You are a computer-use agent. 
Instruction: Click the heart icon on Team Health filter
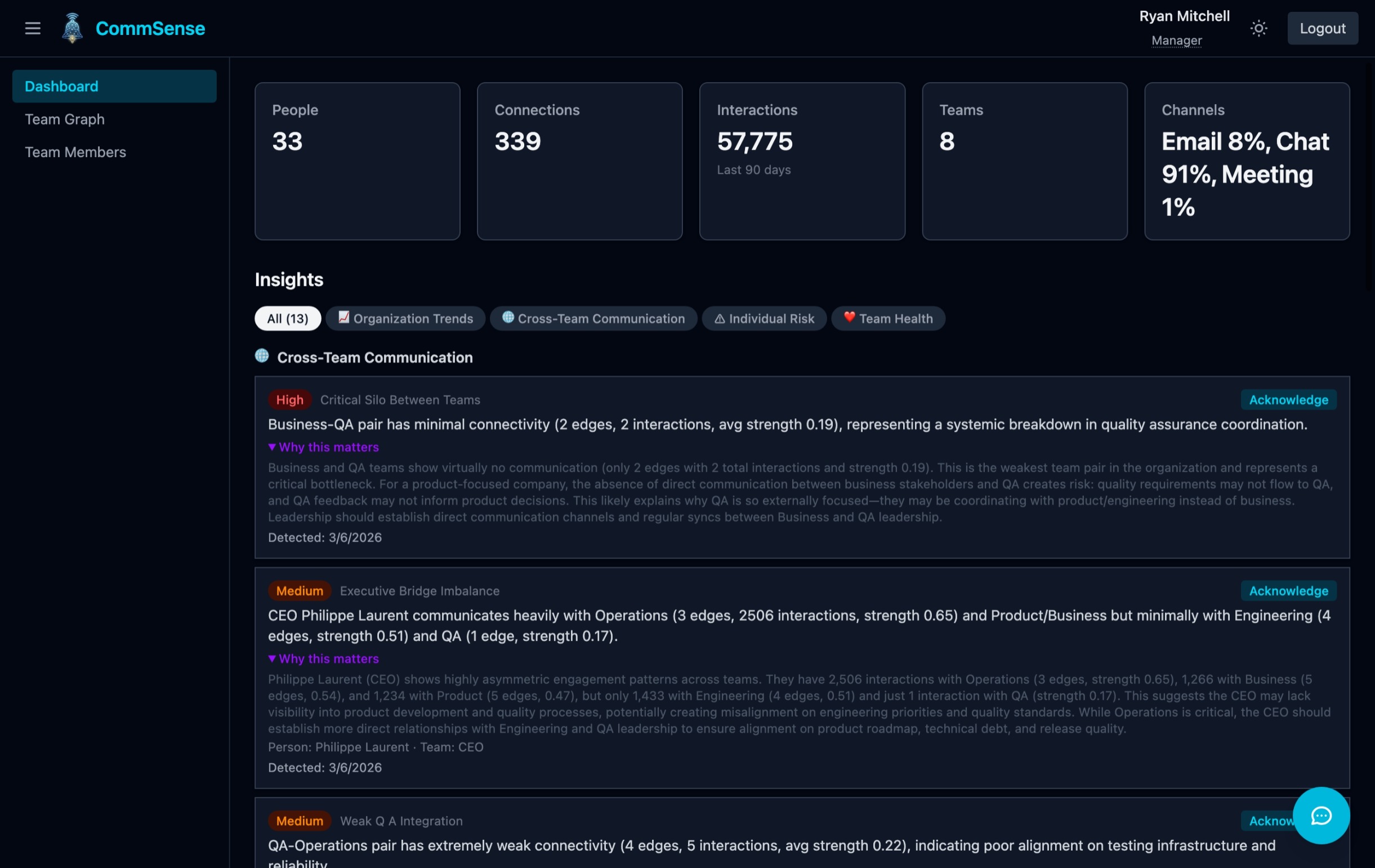(849, 319)
